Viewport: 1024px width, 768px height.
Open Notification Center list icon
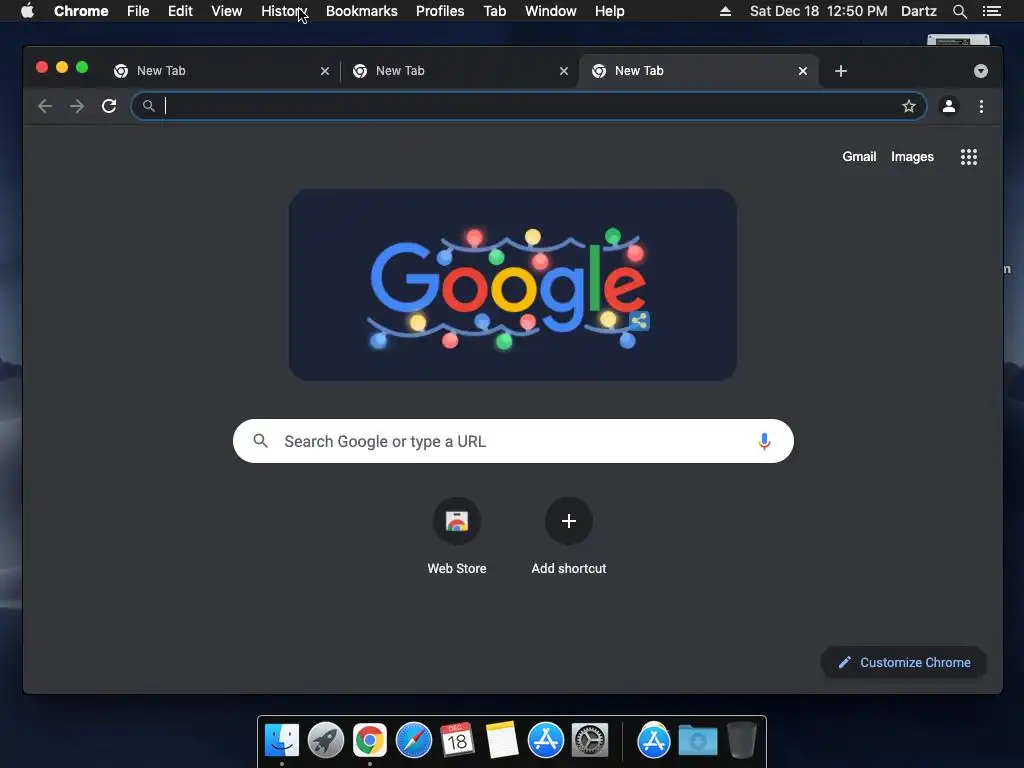point(991,11)
